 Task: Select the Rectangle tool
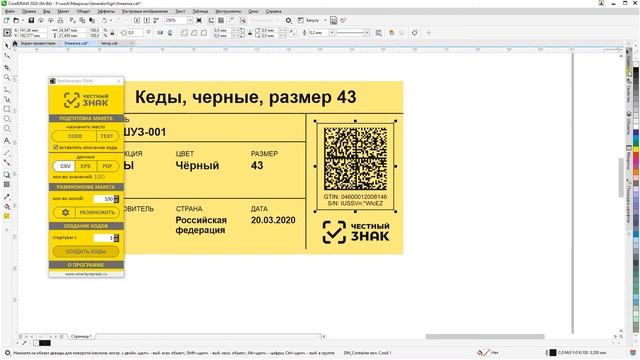7,109
